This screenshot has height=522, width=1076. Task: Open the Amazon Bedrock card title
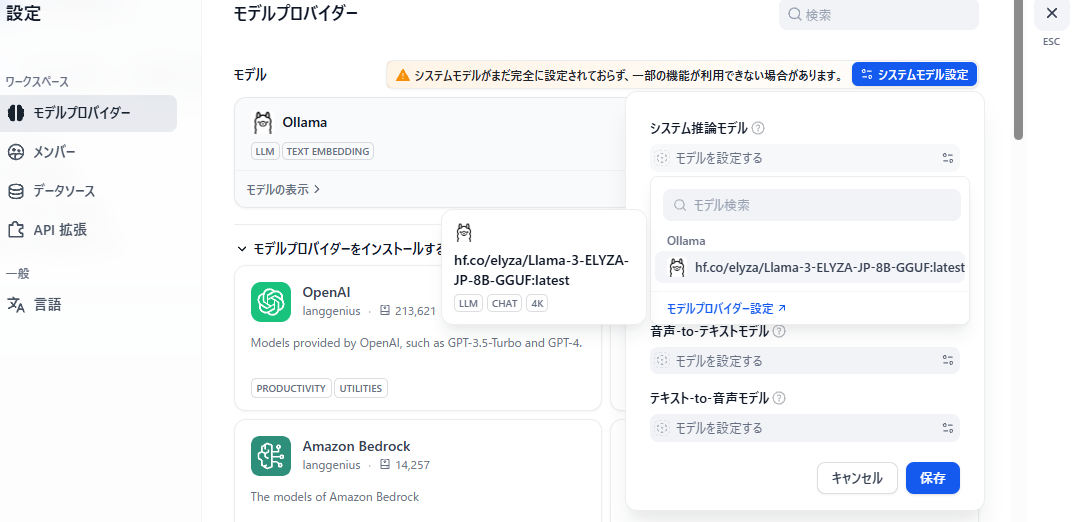(356, 447)
